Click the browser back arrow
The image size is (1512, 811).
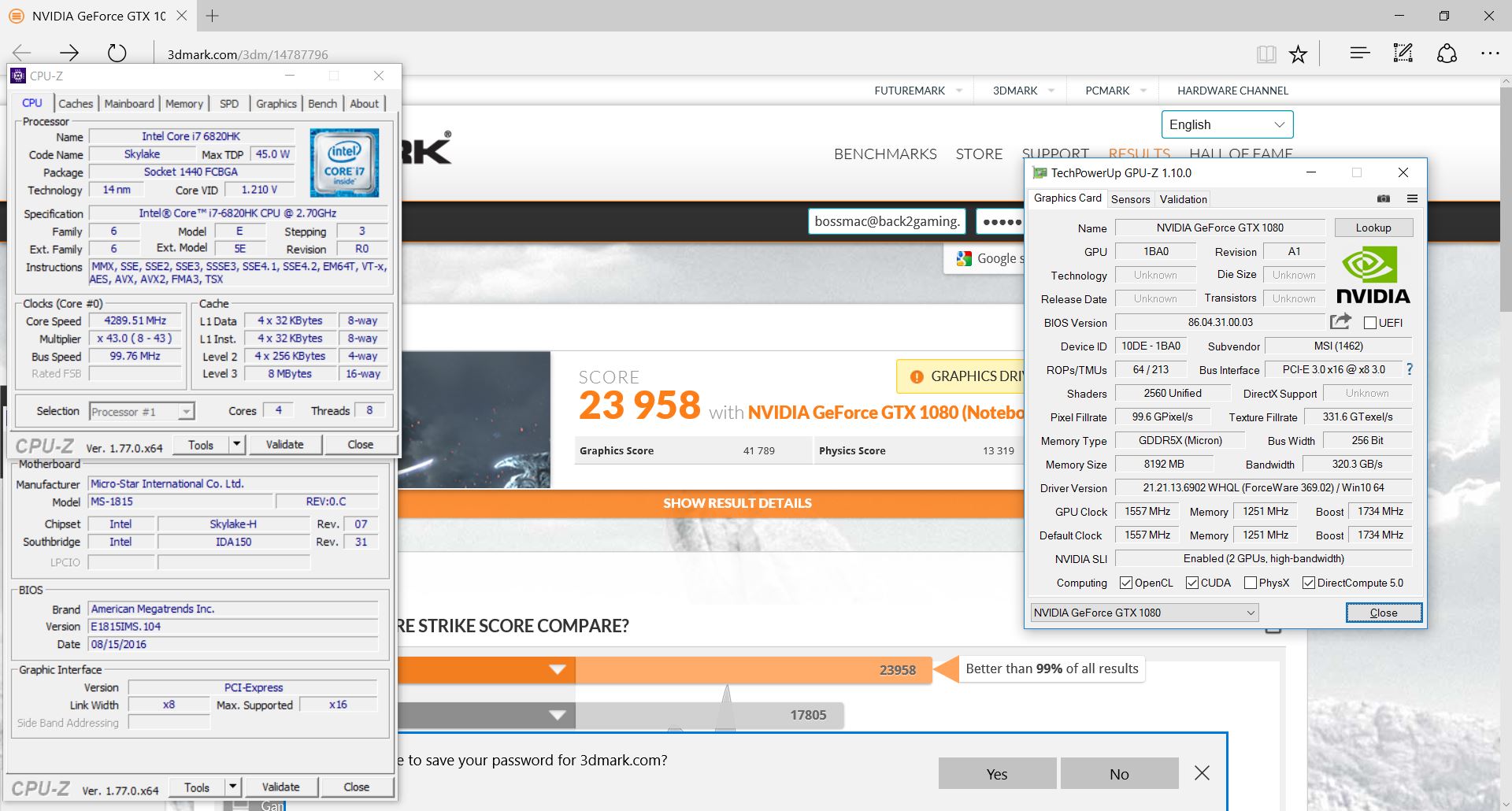21,53
